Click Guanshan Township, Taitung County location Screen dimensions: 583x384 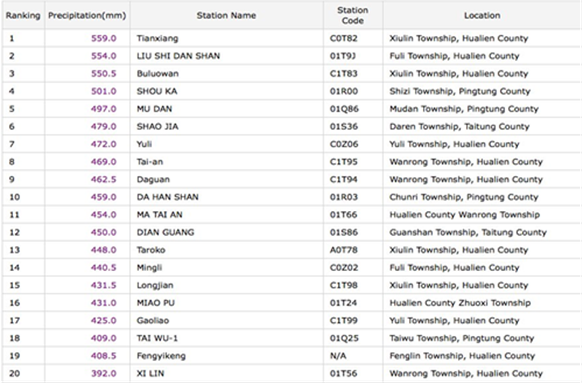pyautogui.click(x=468, y=232)
